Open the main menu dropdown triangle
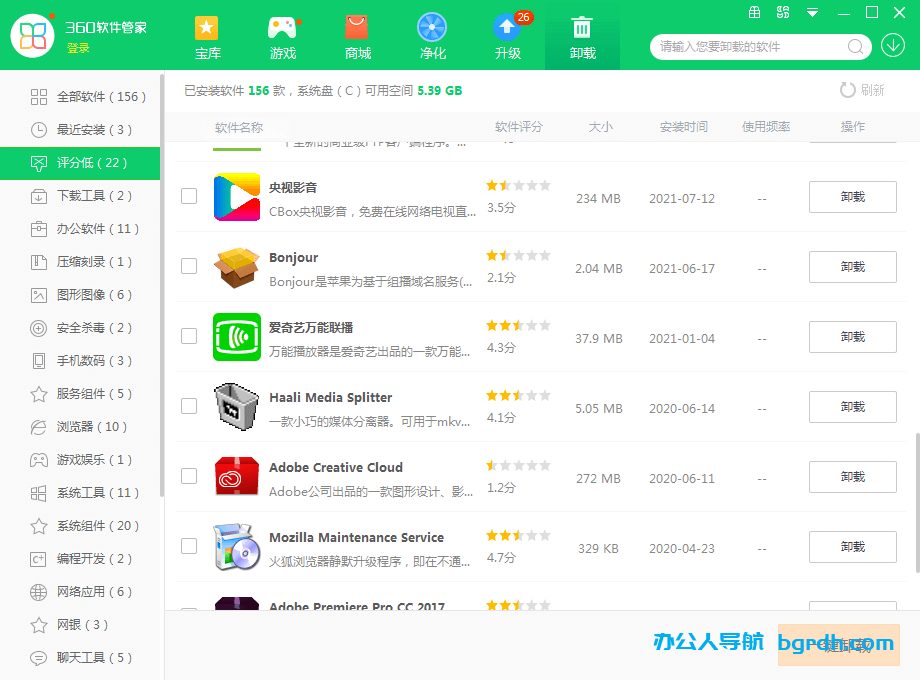The width and height of the screenshot is (920, 680). [812, 13]
